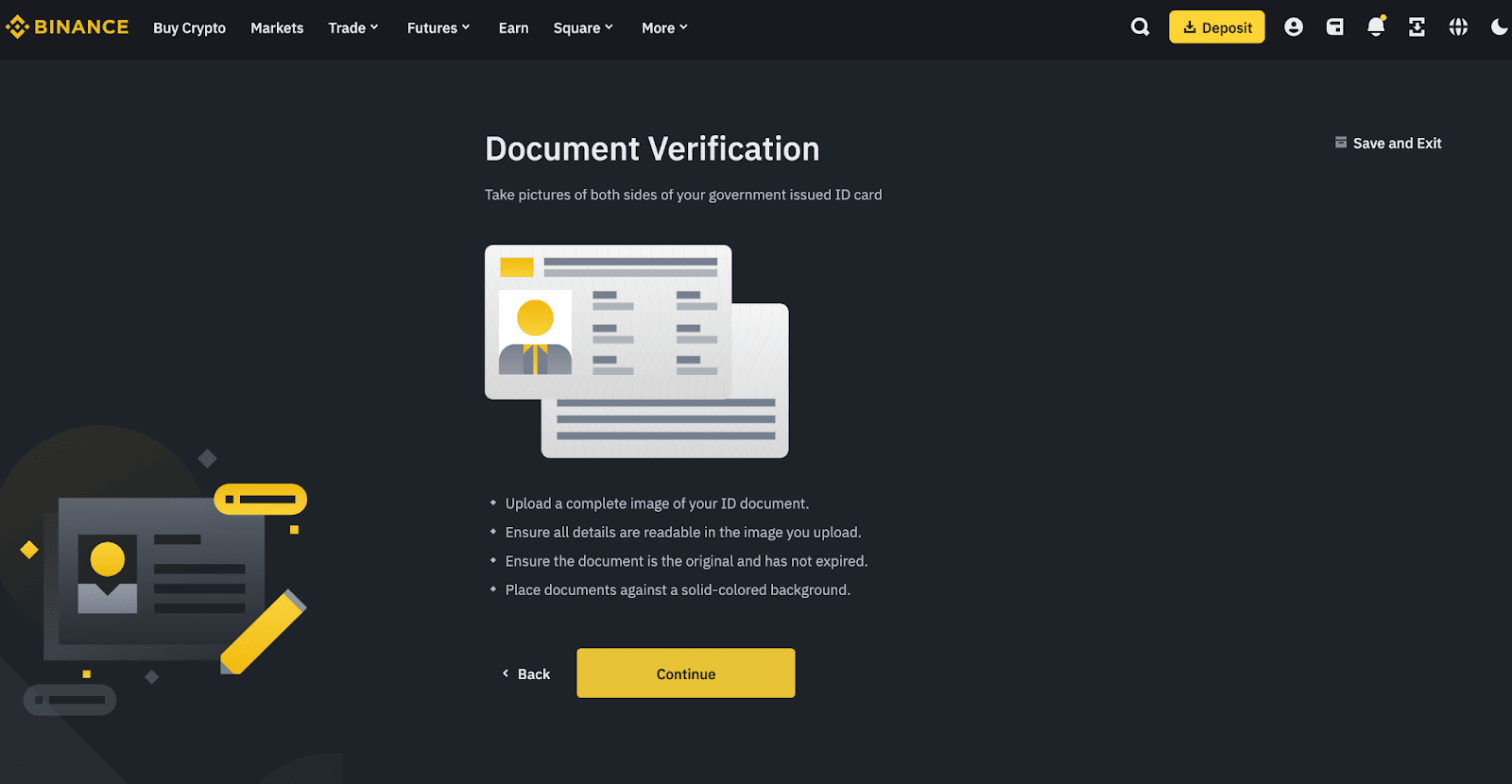Expand the Futures dropdown menu

click(x=438, y=28)
